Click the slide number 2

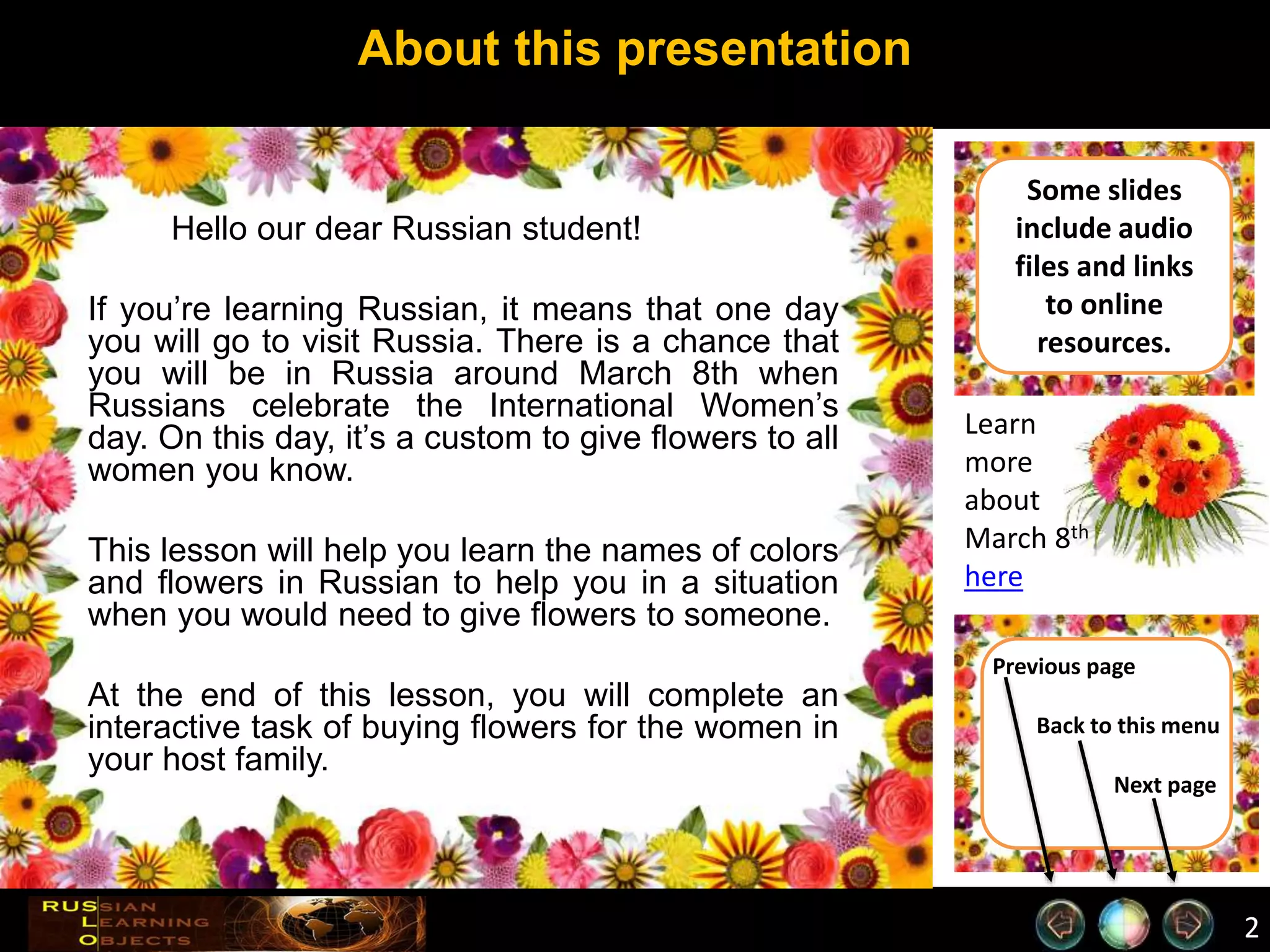tap(1251, 928)
